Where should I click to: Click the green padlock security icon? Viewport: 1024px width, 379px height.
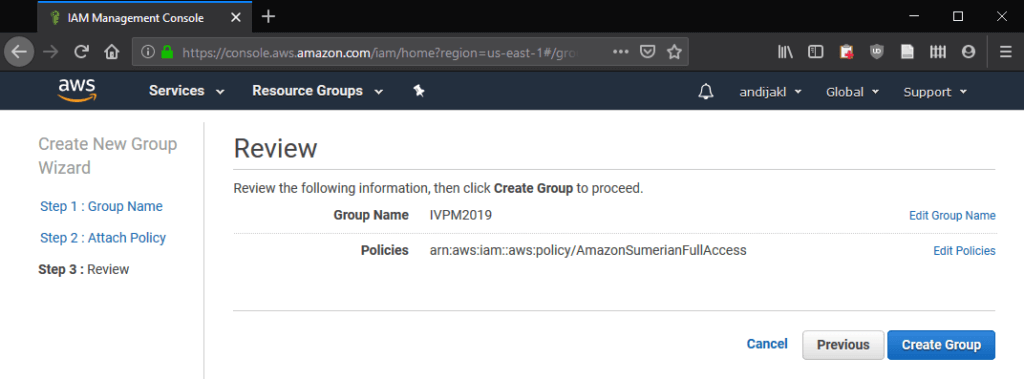167,52
